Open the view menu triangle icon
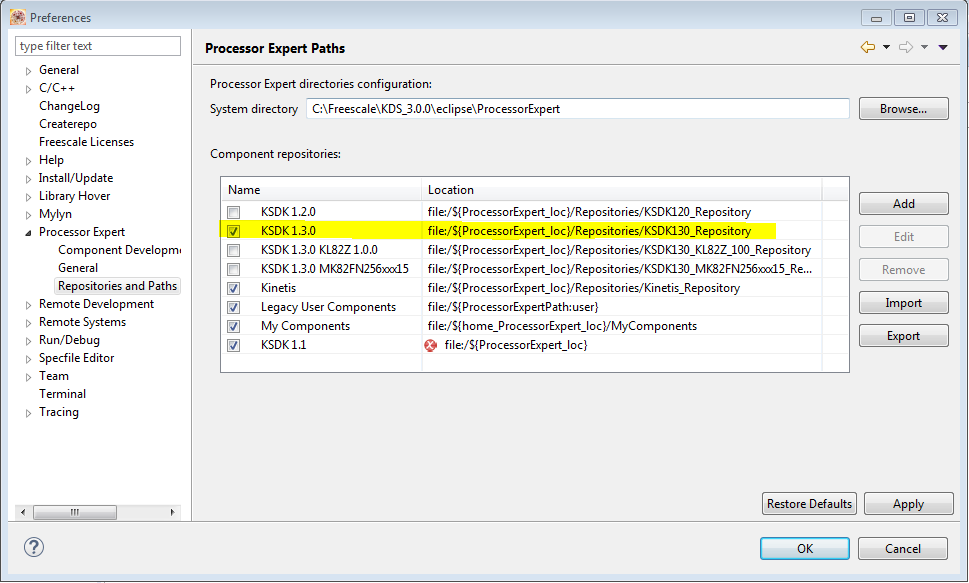This screenshot has height=583, width=969. coord(943,48)
